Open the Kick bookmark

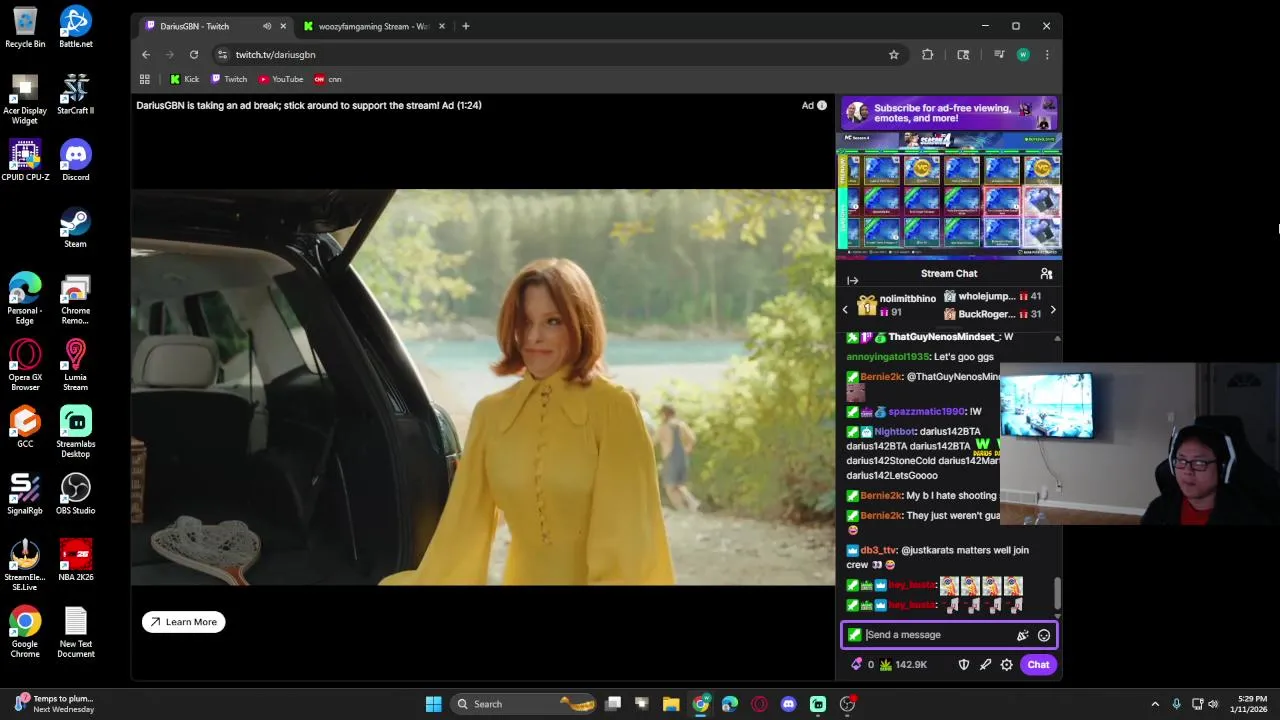tap(184, 79)
